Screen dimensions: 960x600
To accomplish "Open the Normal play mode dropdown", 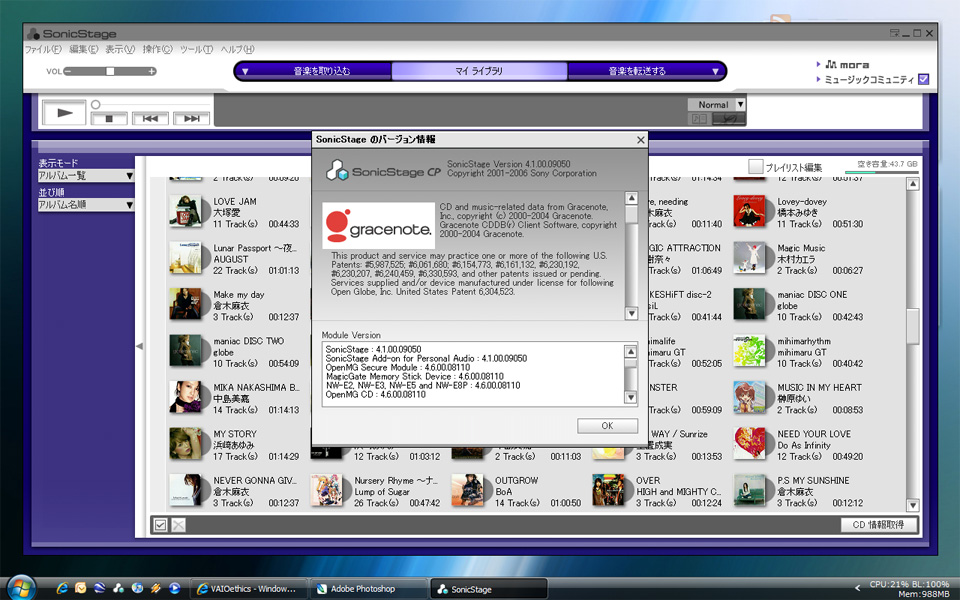I will coord(716,105).
